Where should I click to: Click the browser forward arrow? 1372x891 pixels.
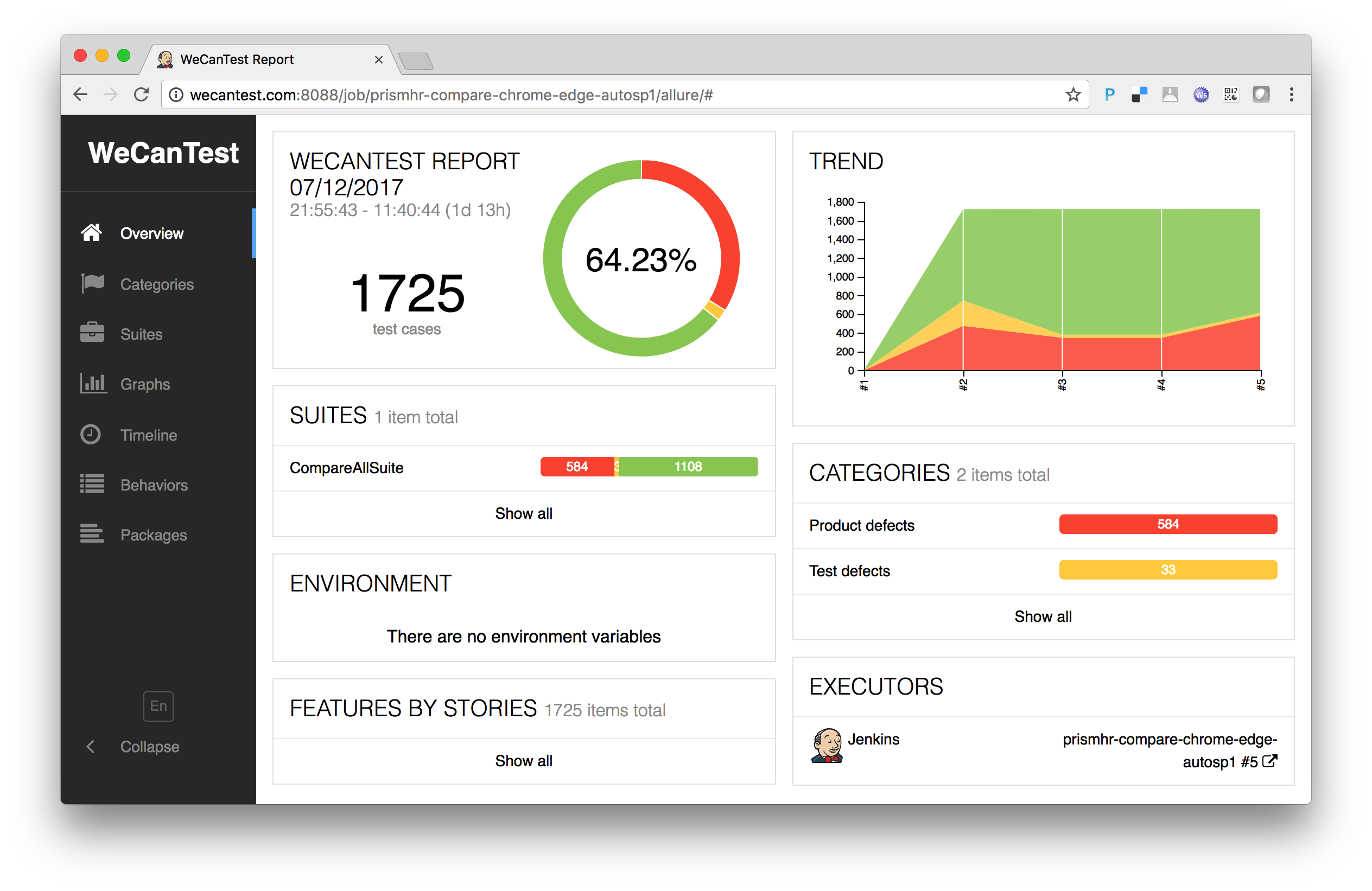tap(111, 94)
